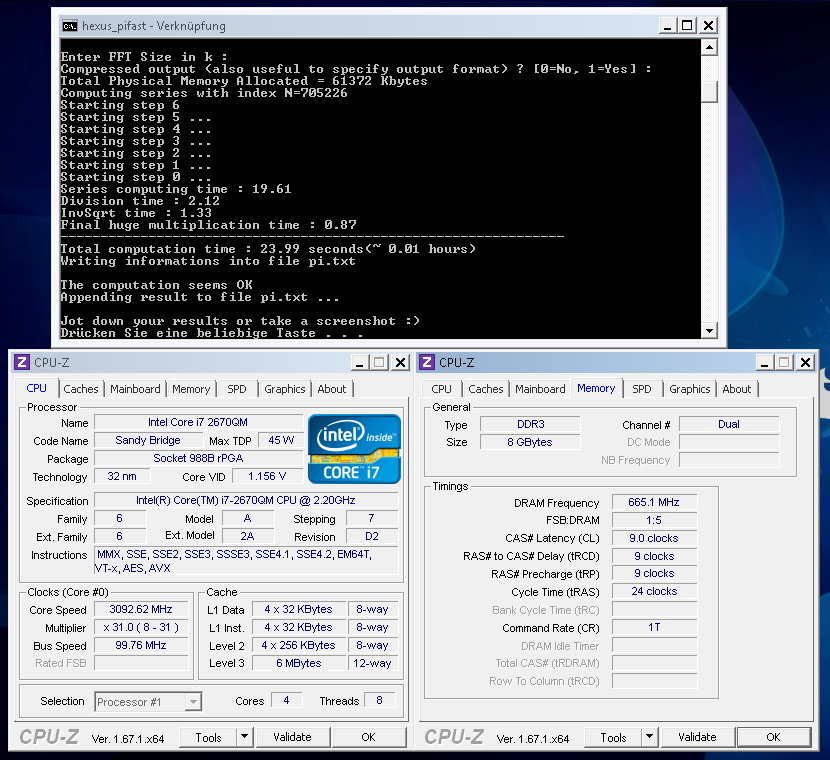The height and width of the screenshot is (760, 830).
Task: Open Caches tab in the right CPU-Z window
Action: 485,389
